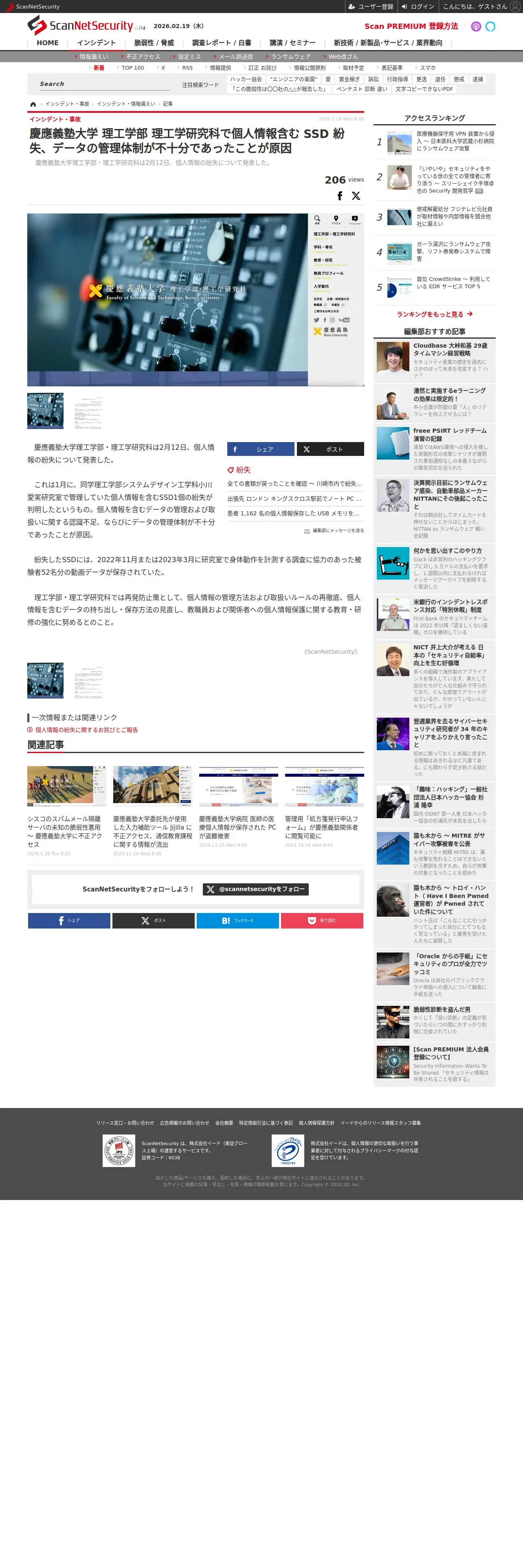Share article via X icon under views
The width and height of the screenshot is (523, 1568).
pyautogui.click(x=356, y=196)
